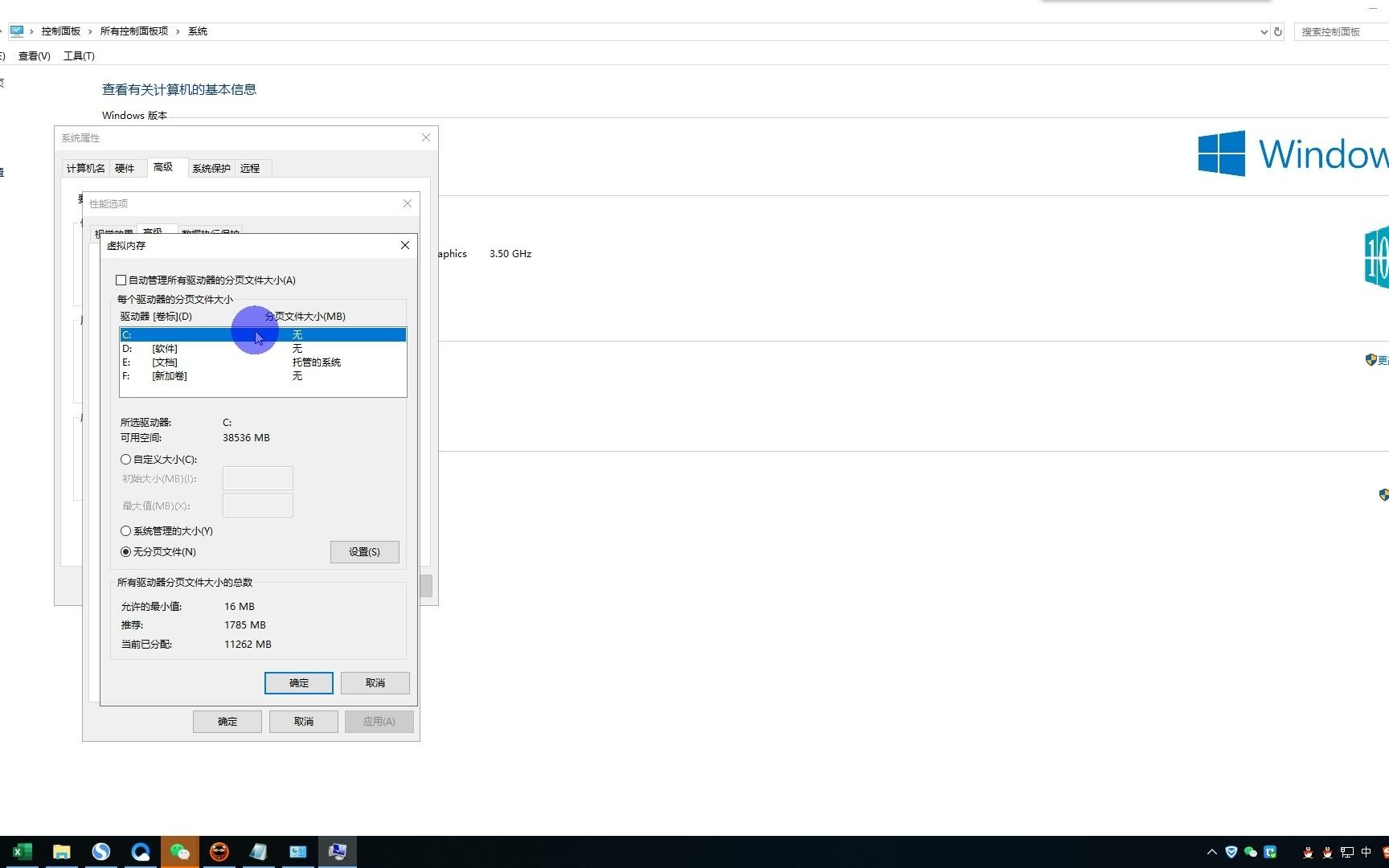The image size is (1389, 868).
Task: Click the 最大值(MB) input field
Action: (x=257, y=506)
